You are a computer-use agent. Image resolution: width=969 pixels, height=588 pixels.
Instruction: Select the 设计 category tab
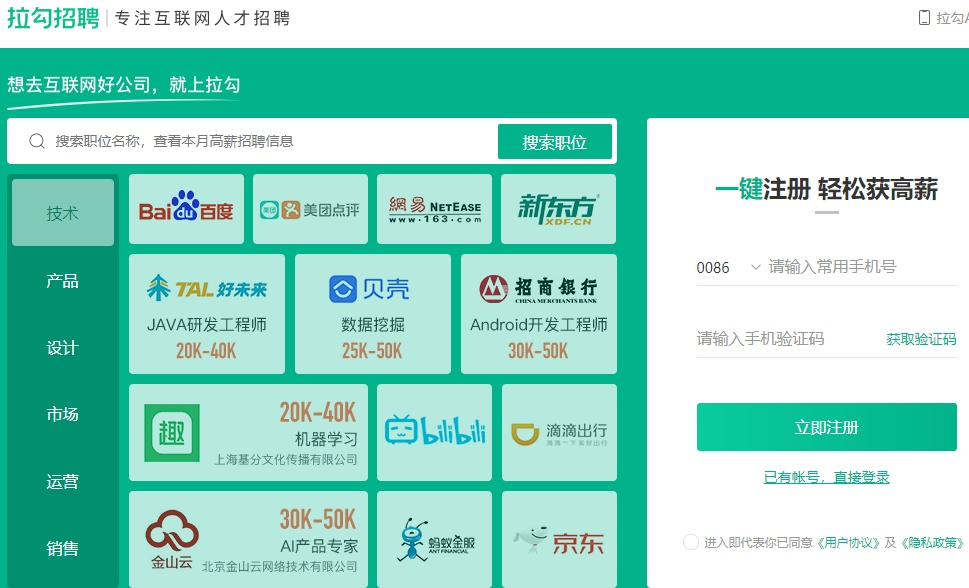click(x=63, y=347)
